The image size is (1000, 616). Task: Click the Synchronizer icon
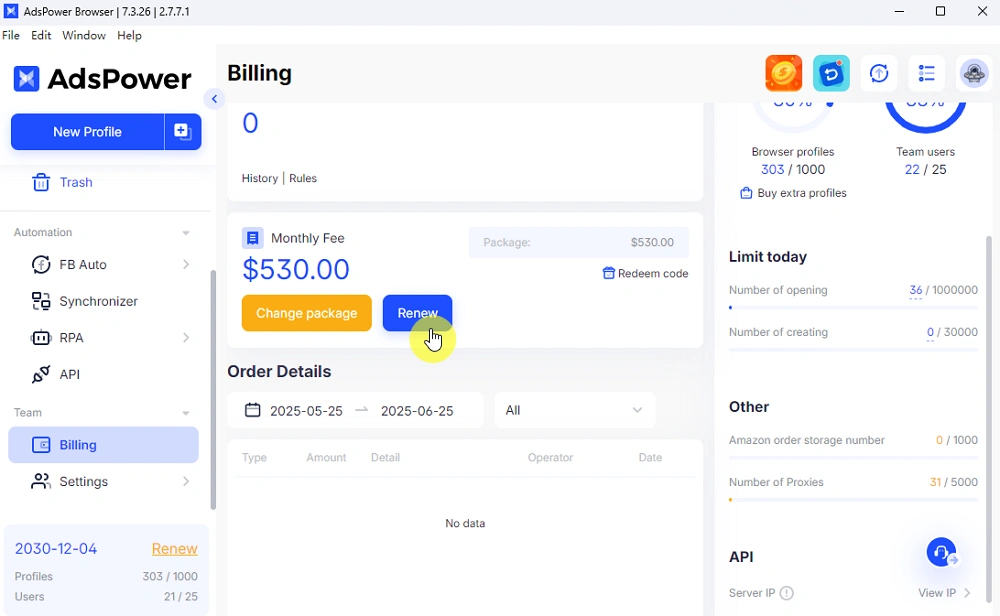pyautogui.click(x=41, y=301)
